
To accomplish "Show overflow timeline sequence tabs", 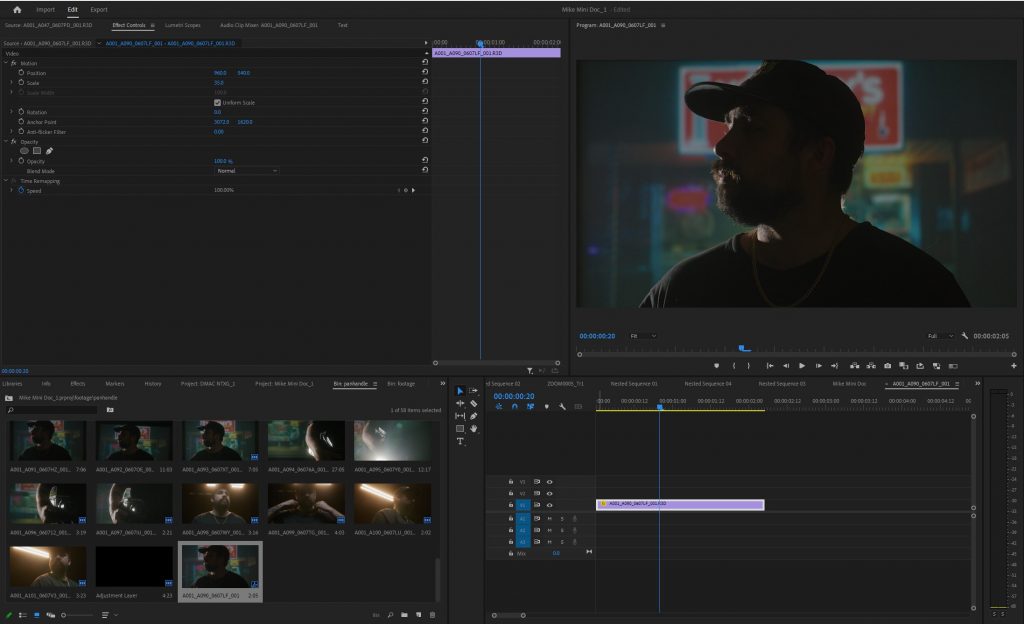I will click(x=978, y=384).
